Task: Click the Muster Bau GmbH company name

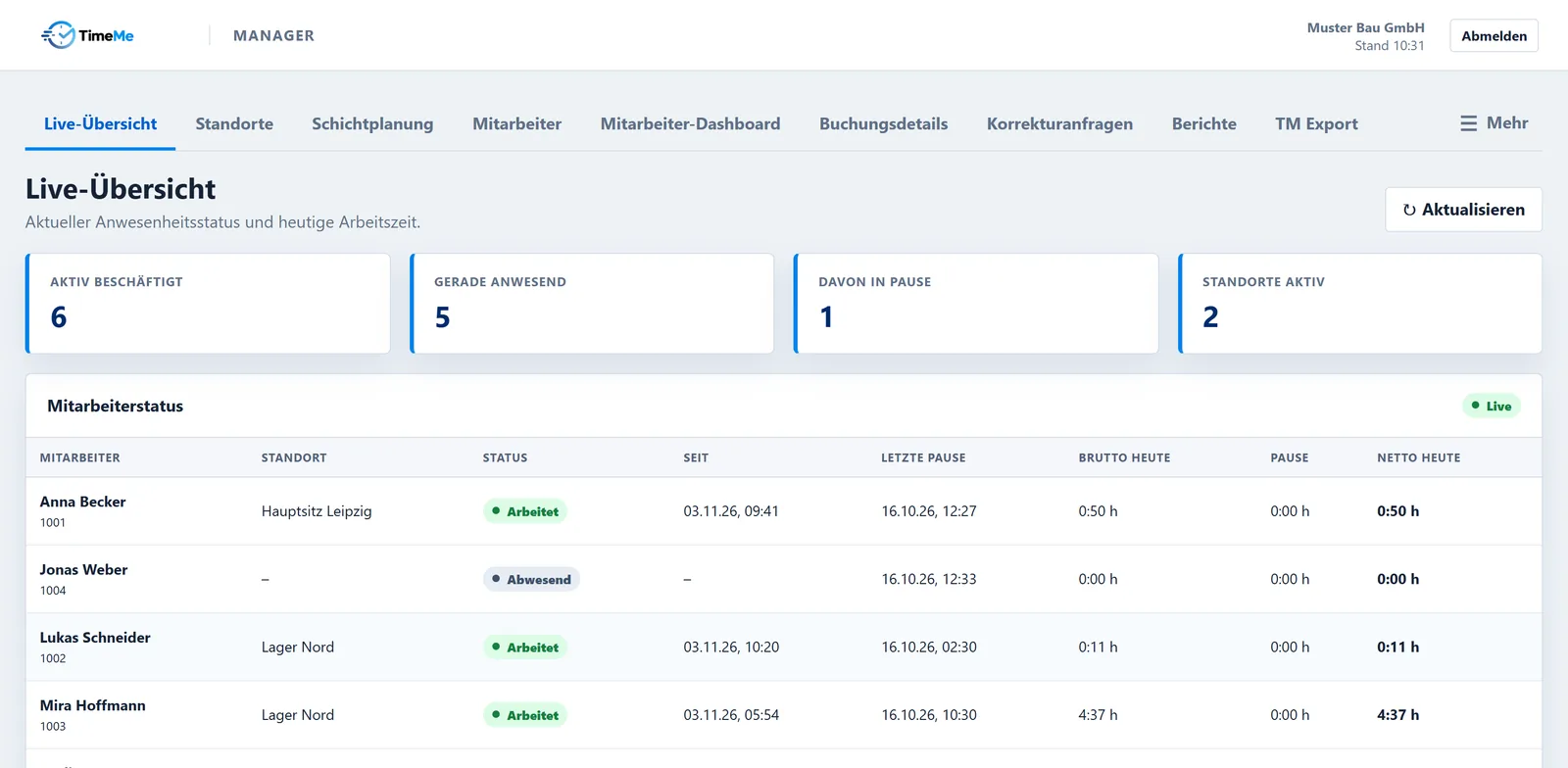Action: tap(1365, 27)
